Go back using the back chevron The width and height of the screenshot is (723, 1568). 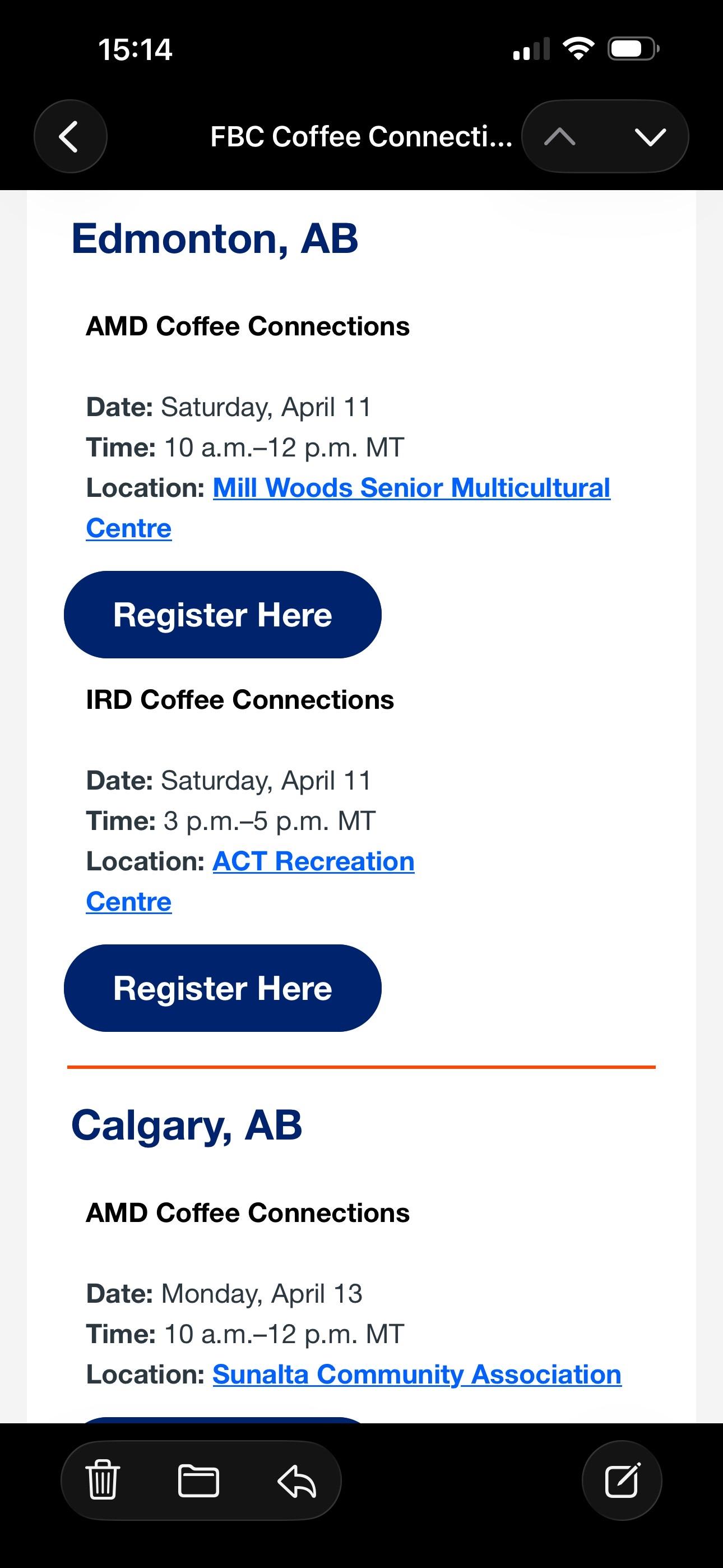pos(70,136)
